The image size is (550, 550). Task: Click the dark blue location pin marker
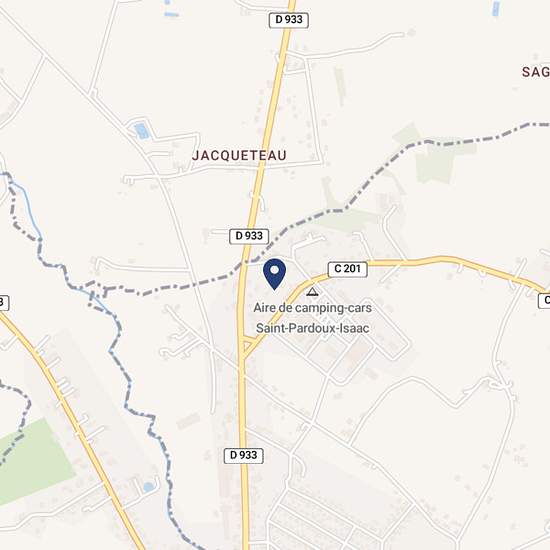click(275, 274)
